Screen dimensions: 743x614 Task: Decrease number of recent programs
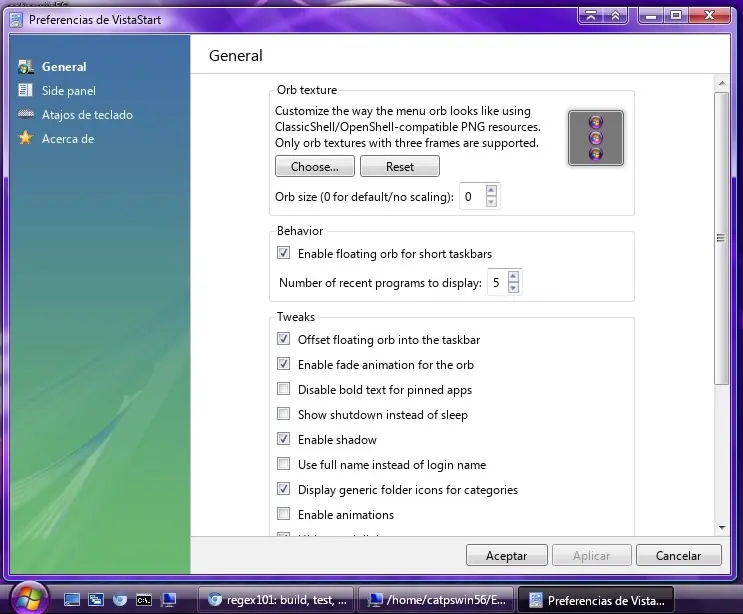pos(513,288)
